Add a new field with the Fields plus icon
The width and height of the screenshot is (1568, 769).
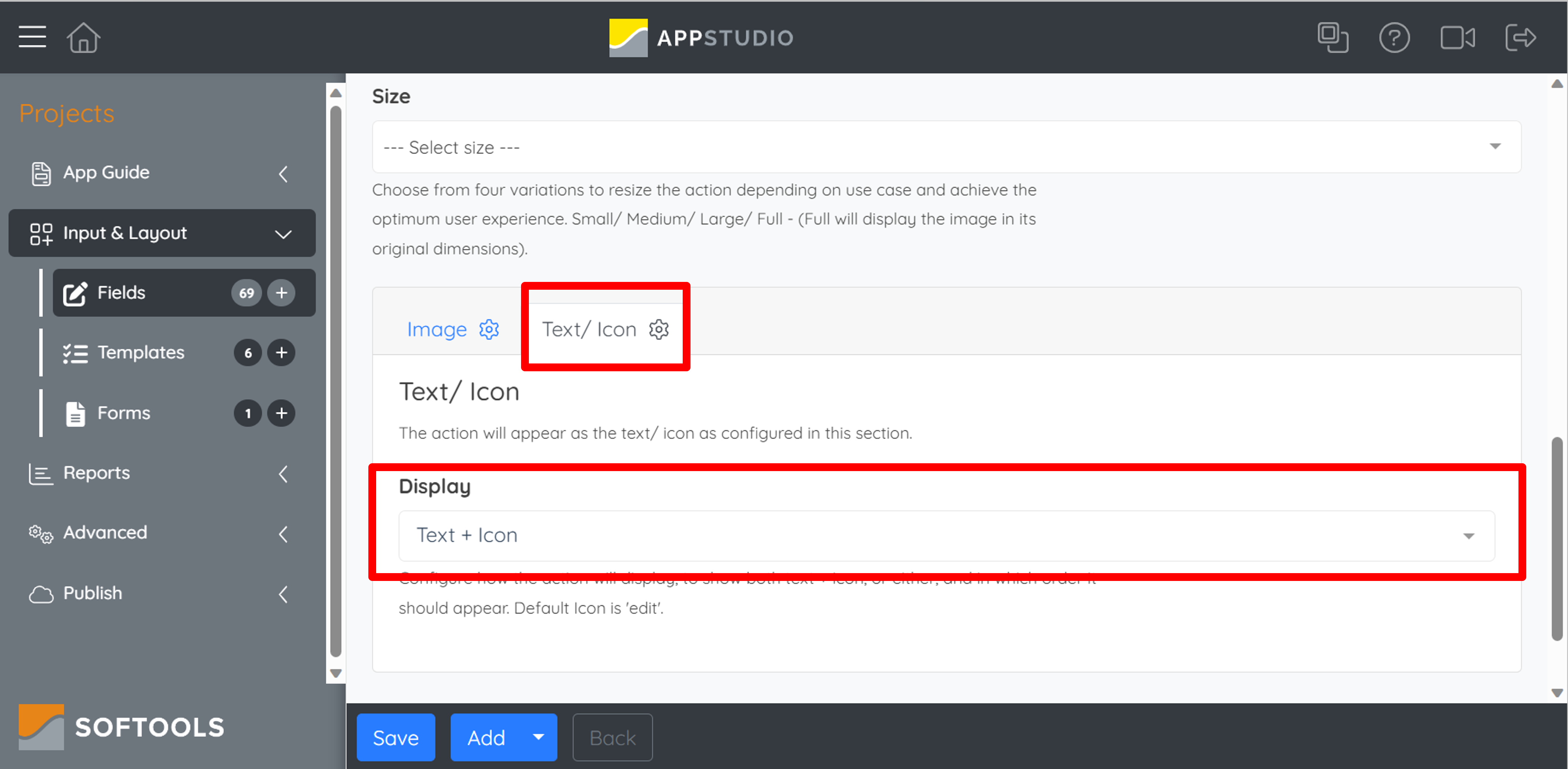click(x=281, y=293)
